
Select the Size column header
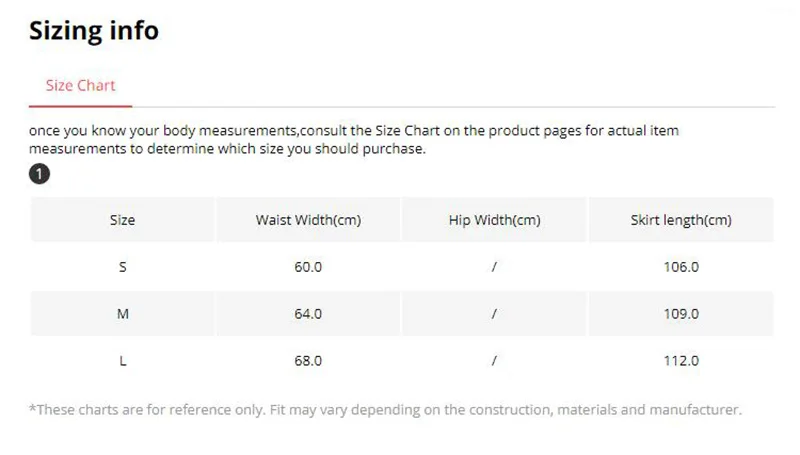122,219
